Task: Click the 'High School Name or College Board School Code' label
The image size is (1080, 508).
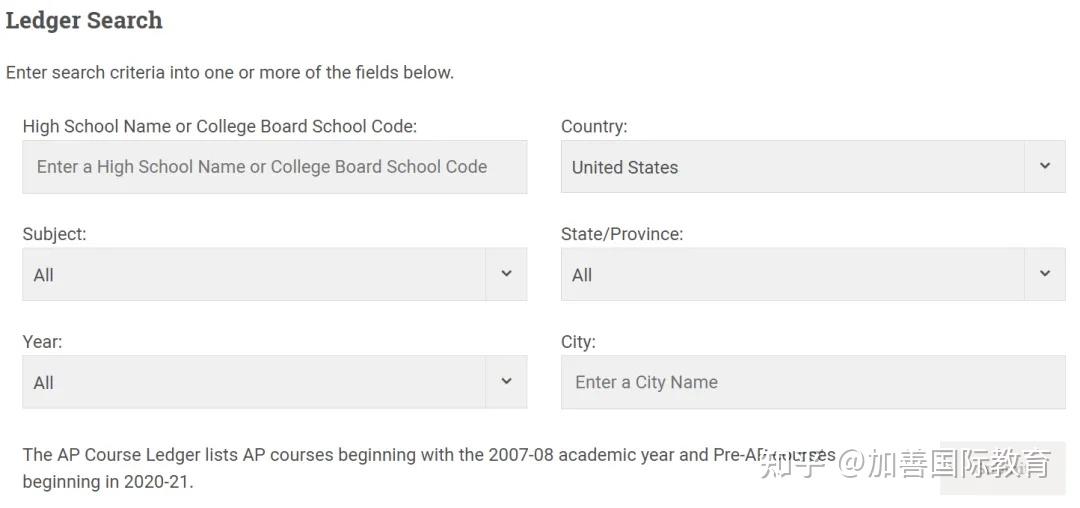Action: point(219,126)
